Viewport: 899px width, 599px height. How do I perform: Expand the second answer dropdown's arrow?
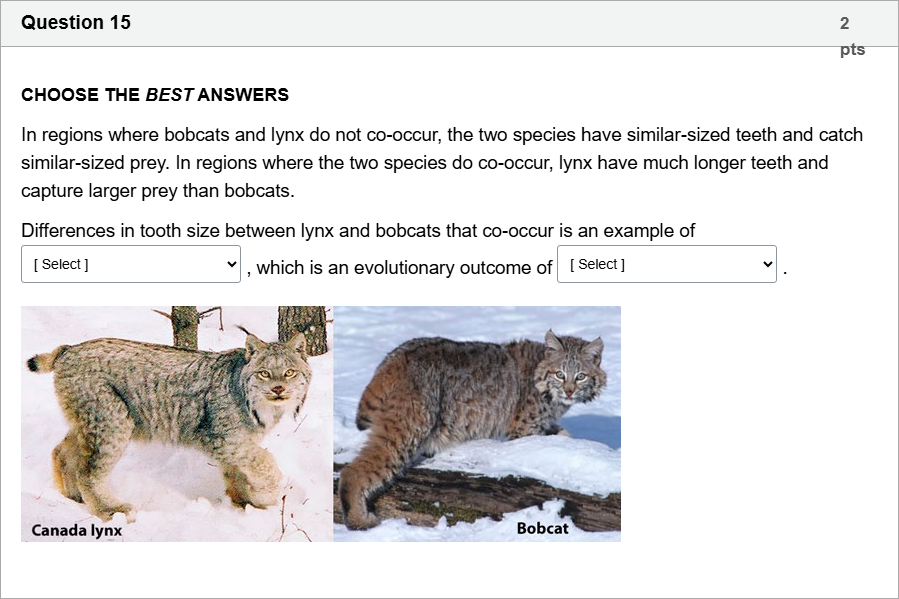click(766, 263)
